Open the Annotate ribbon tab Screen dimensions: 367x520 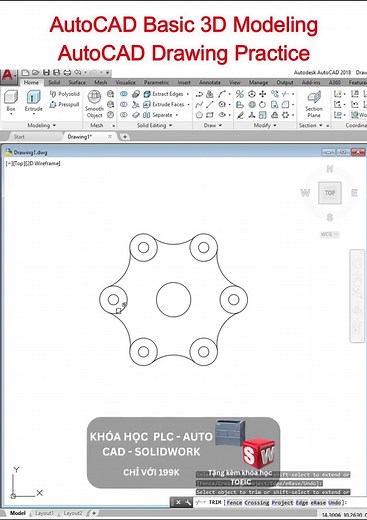pos(210,82)
